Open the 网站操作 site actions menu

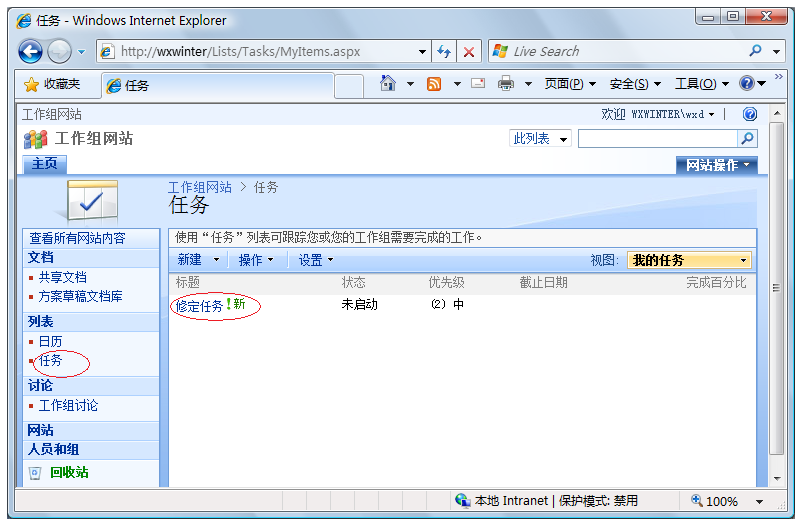[x=717, y=165]
